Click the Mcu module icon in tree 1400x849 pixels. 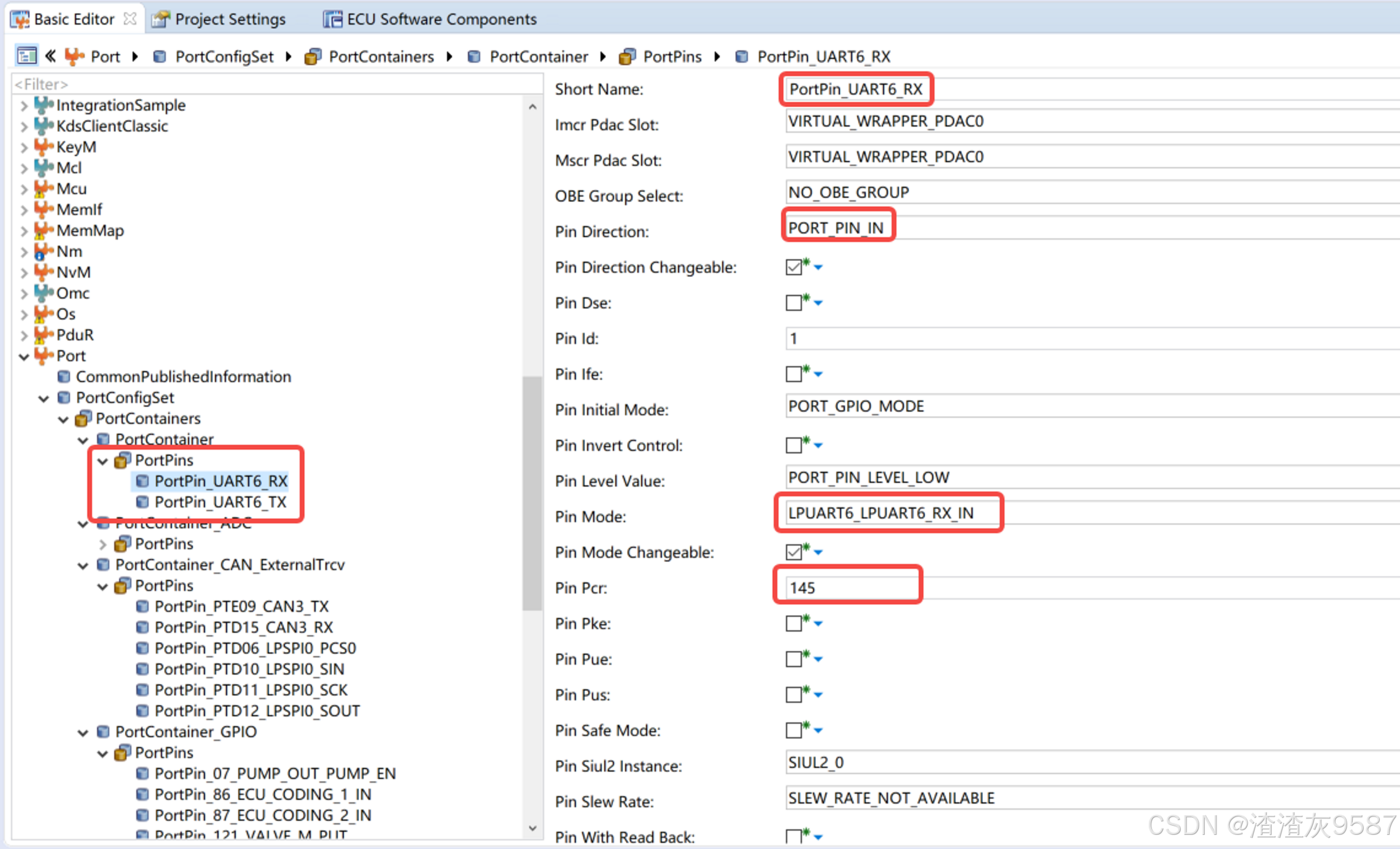pyautogui.click(x=43, y=189)
